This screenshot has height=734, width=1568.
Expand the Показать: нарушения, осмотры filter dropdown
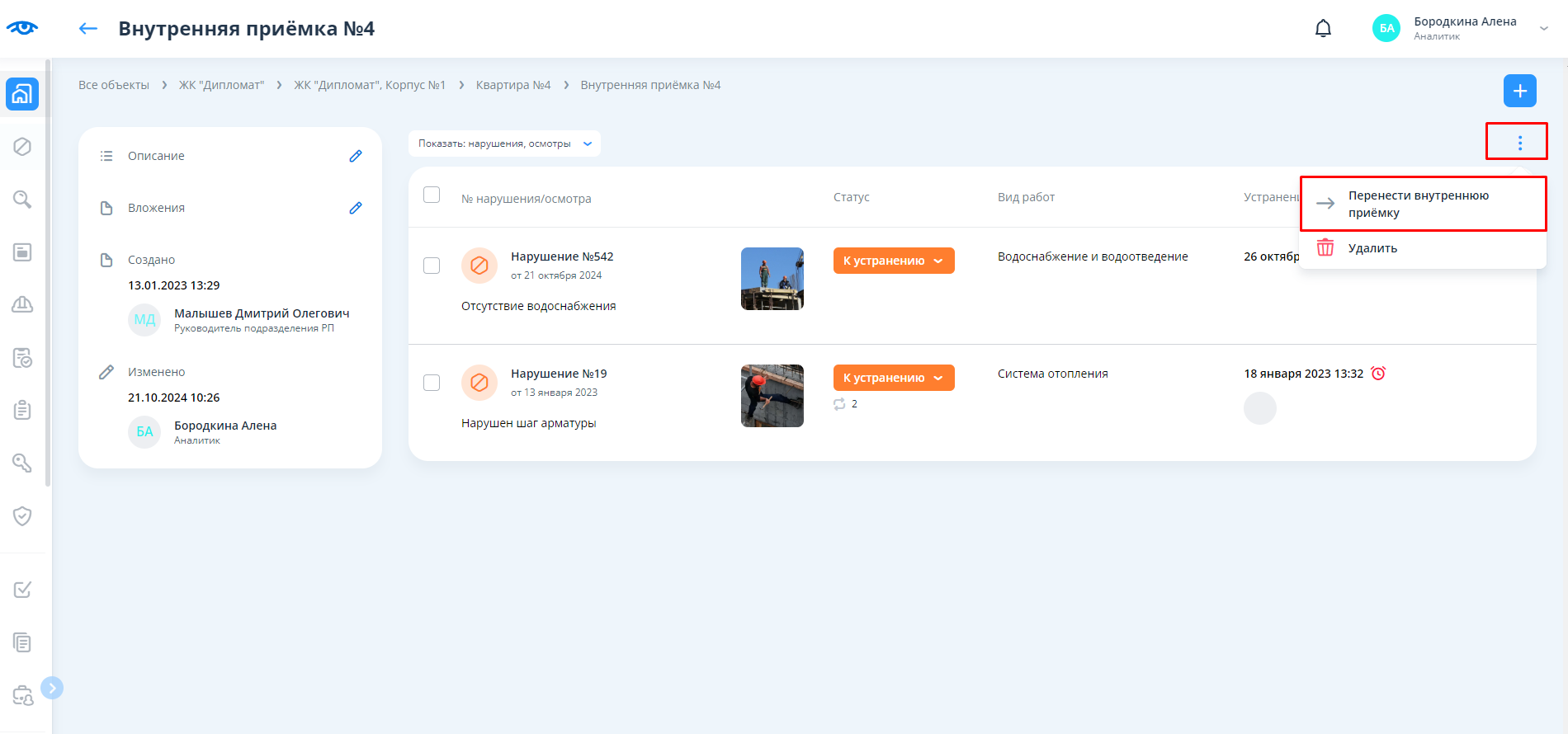click(x=504, y=144)
